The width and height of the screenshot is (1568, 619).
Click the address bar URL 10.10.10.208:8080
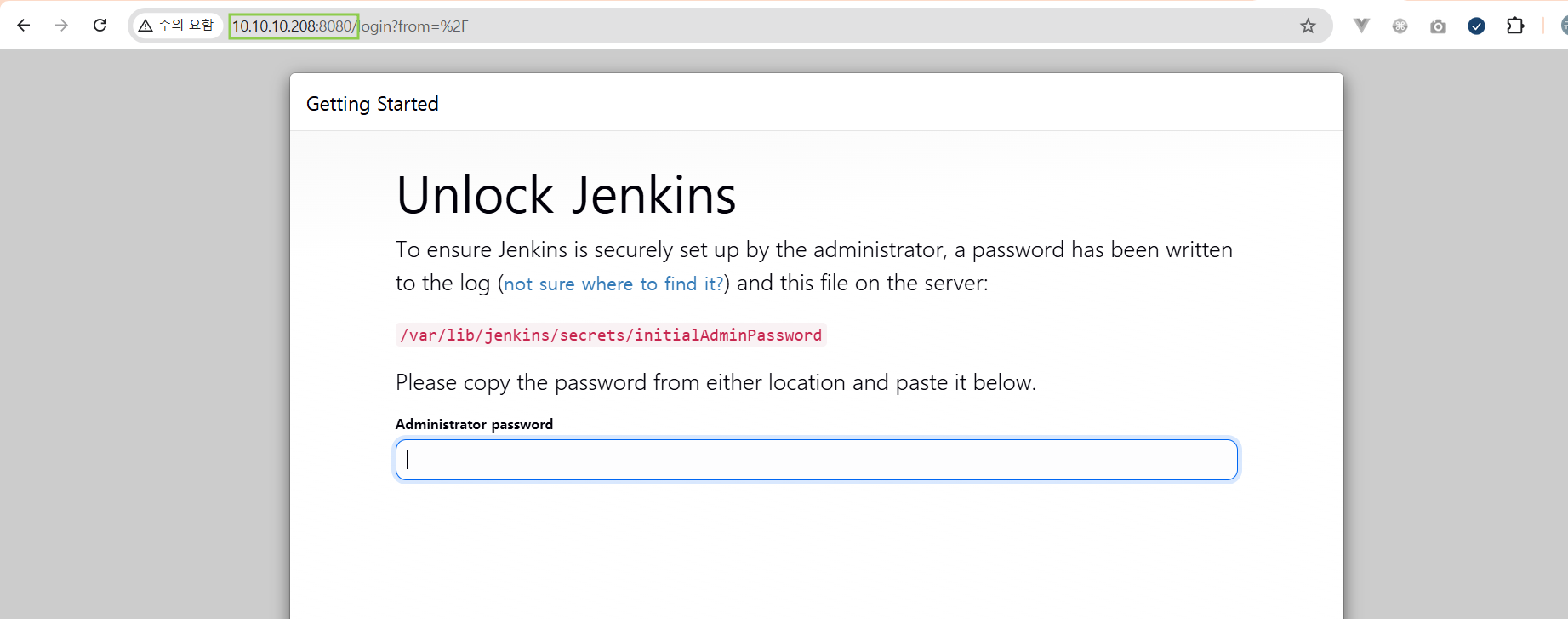tap(294, 26)
